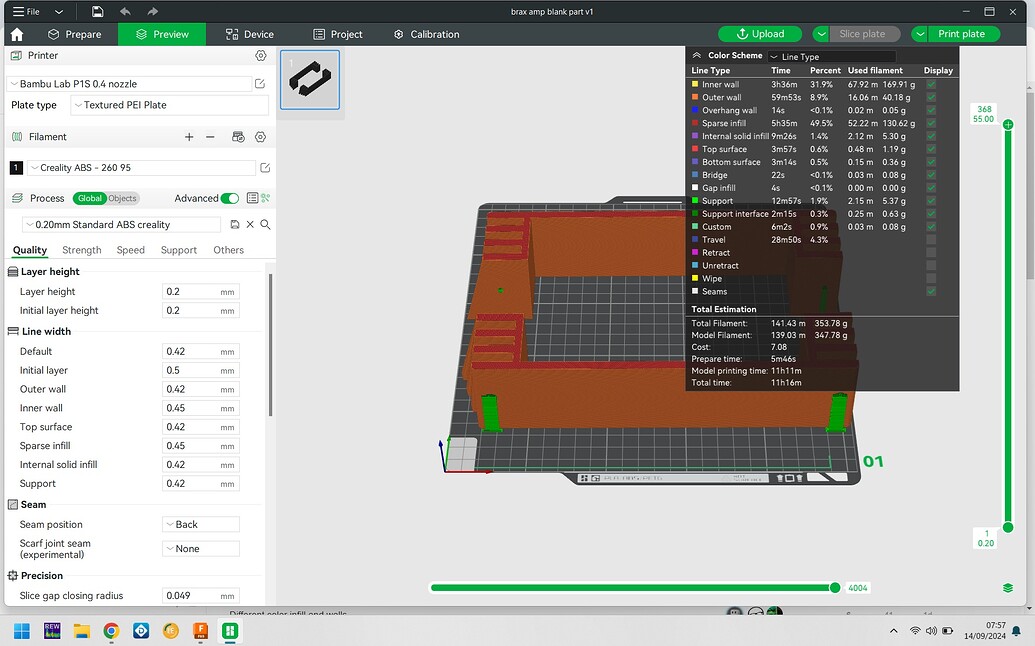This screenshot has height=646, width=1035.
Task: Open Seam position dropdown Back
Action: [201, 525]
